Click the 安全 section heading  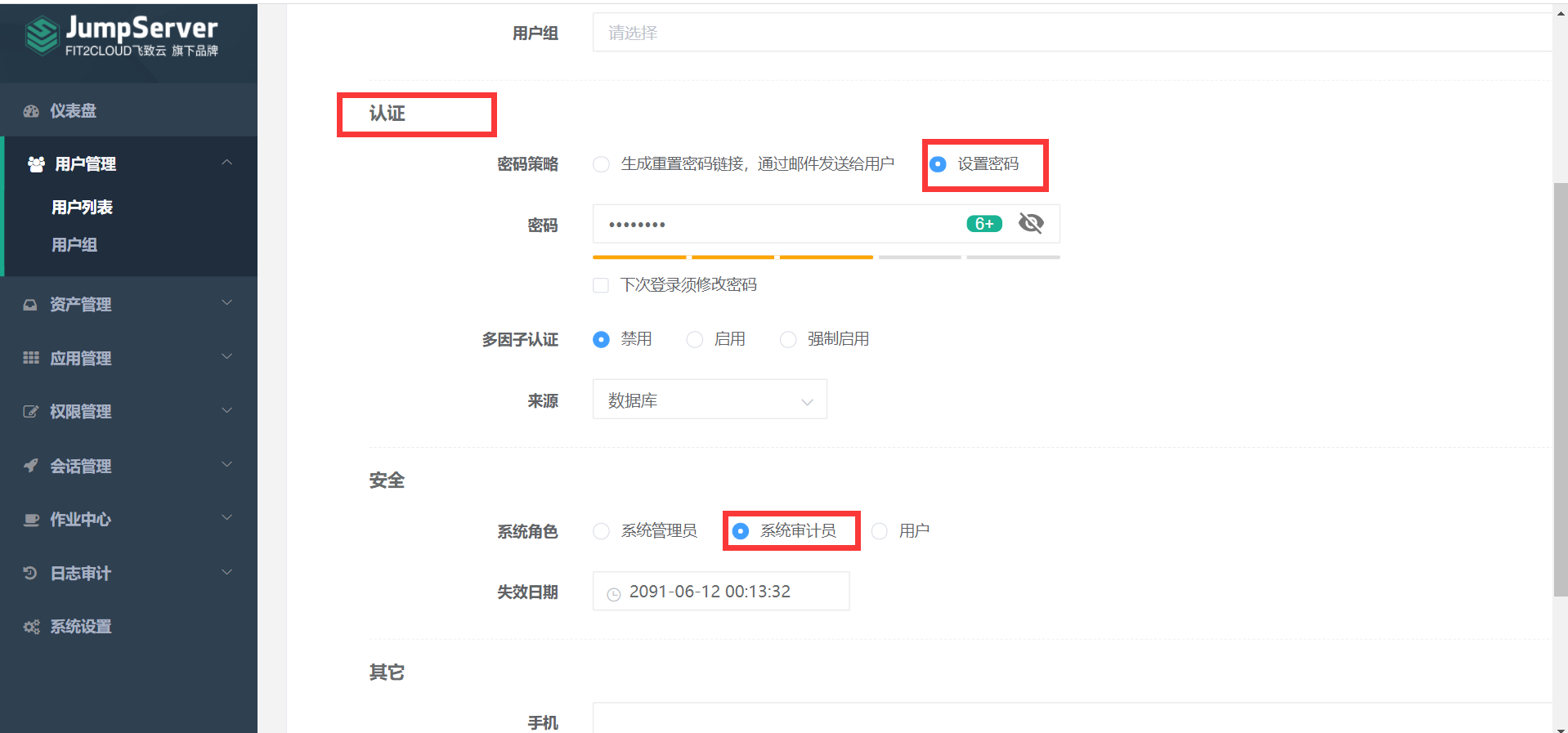pos(387,480)
